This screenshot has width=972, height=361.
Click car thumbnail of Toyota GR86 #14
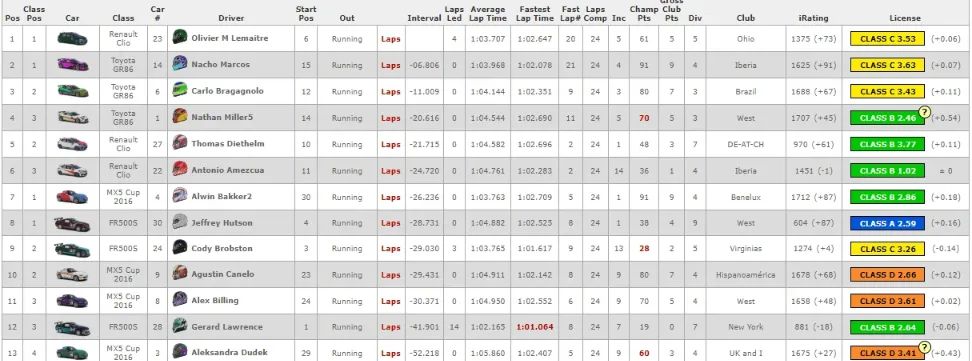pyautogui.click(x=73, y=64)
